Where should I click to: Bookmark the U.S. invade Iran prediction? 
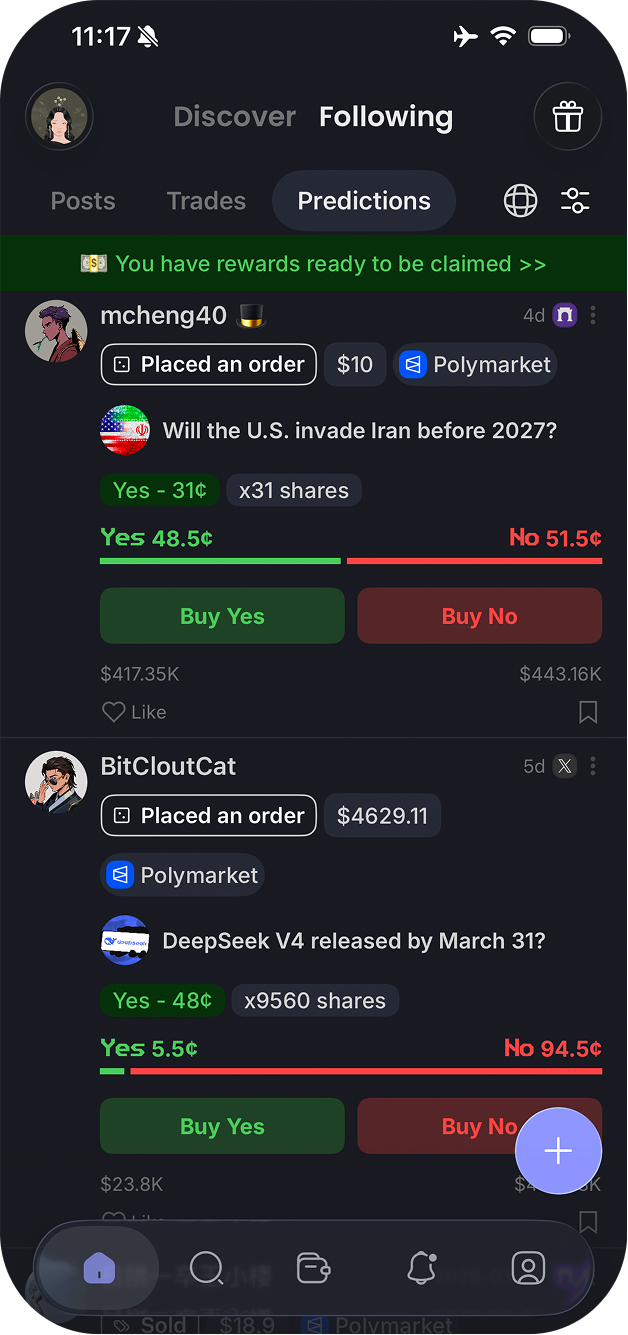[x=588, y=712]
